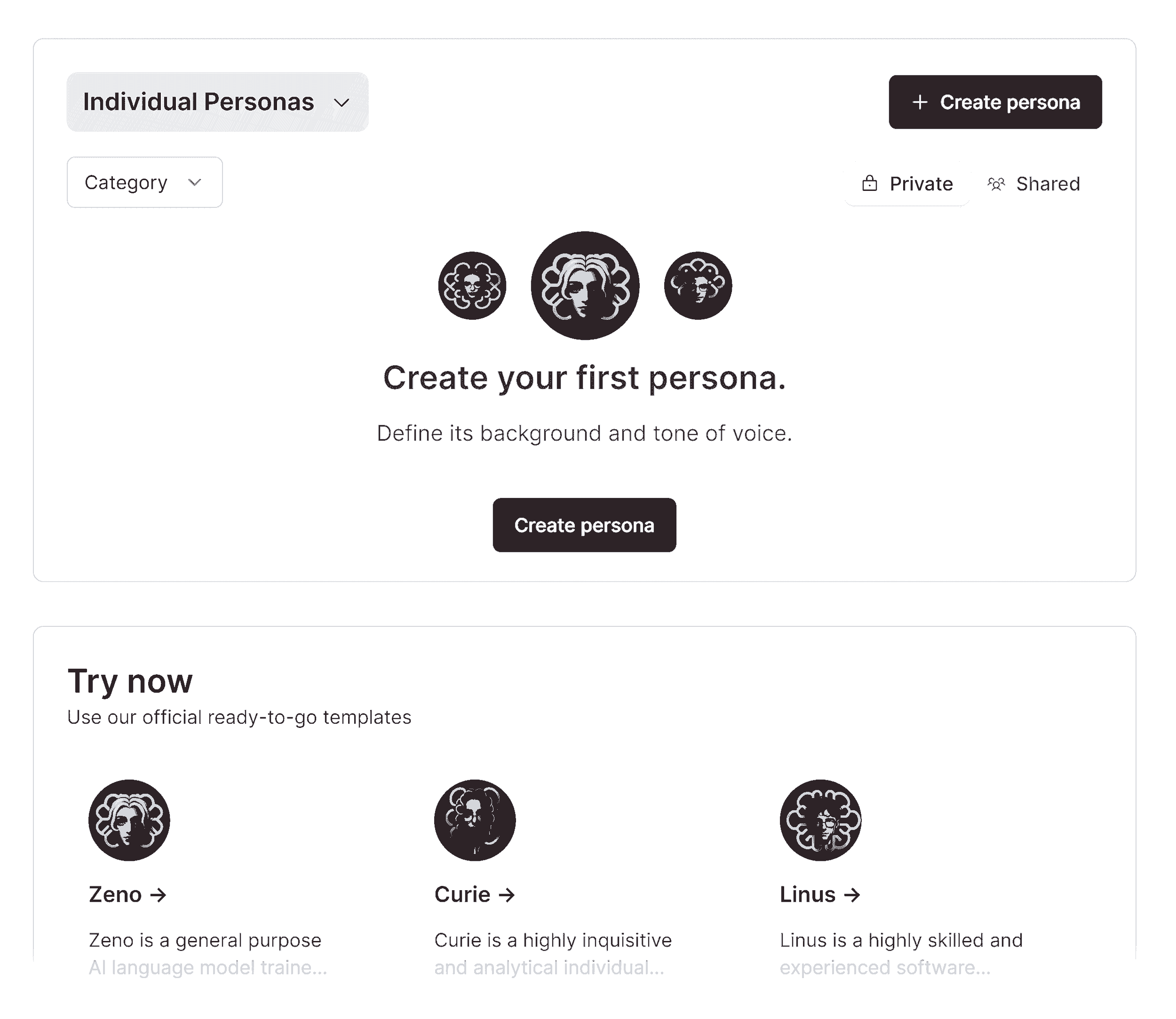Open the Curie template page
Viewport: 1176px width, 1019px height.
[x=475, y=893]
